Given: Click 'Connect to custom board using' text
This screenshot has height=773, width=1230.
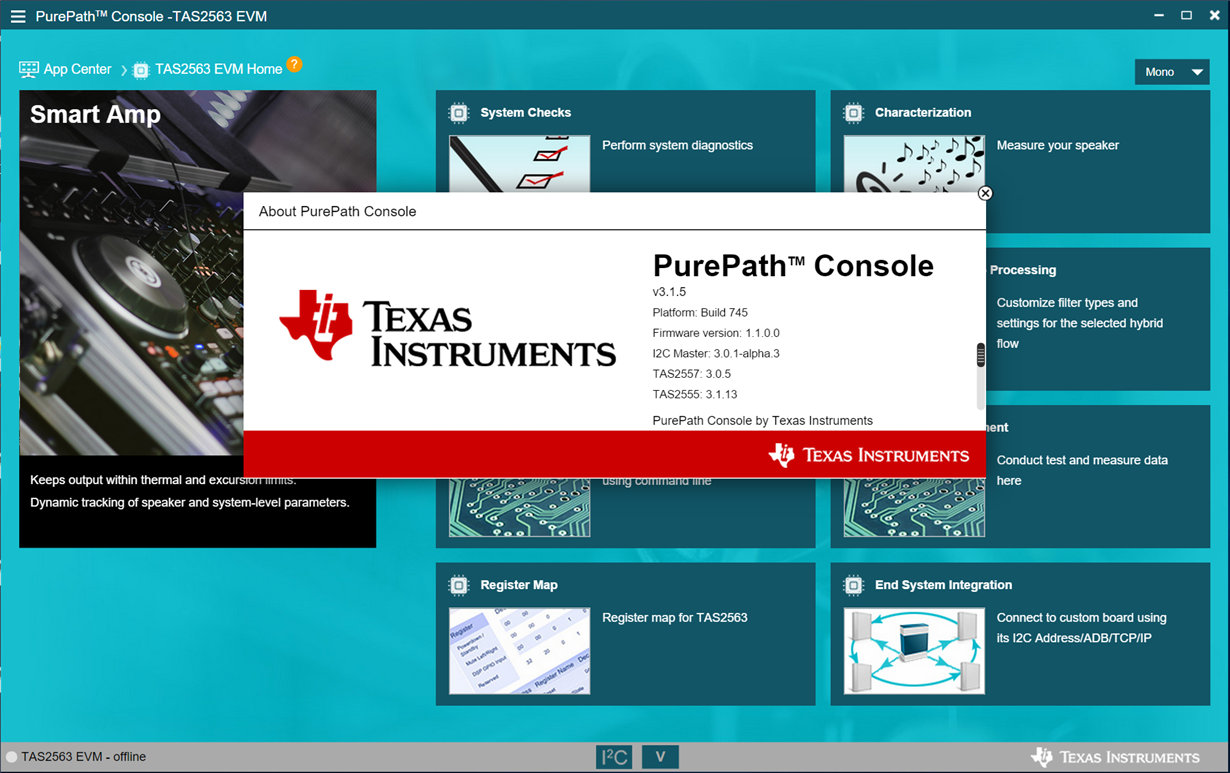Looking at the screenshot, I should point(1082,618).
